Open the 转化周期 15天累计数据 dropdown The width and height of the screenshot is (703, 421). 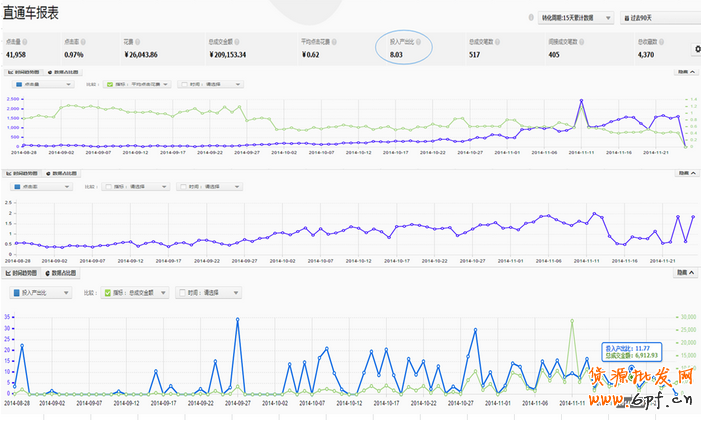[574, 18]
